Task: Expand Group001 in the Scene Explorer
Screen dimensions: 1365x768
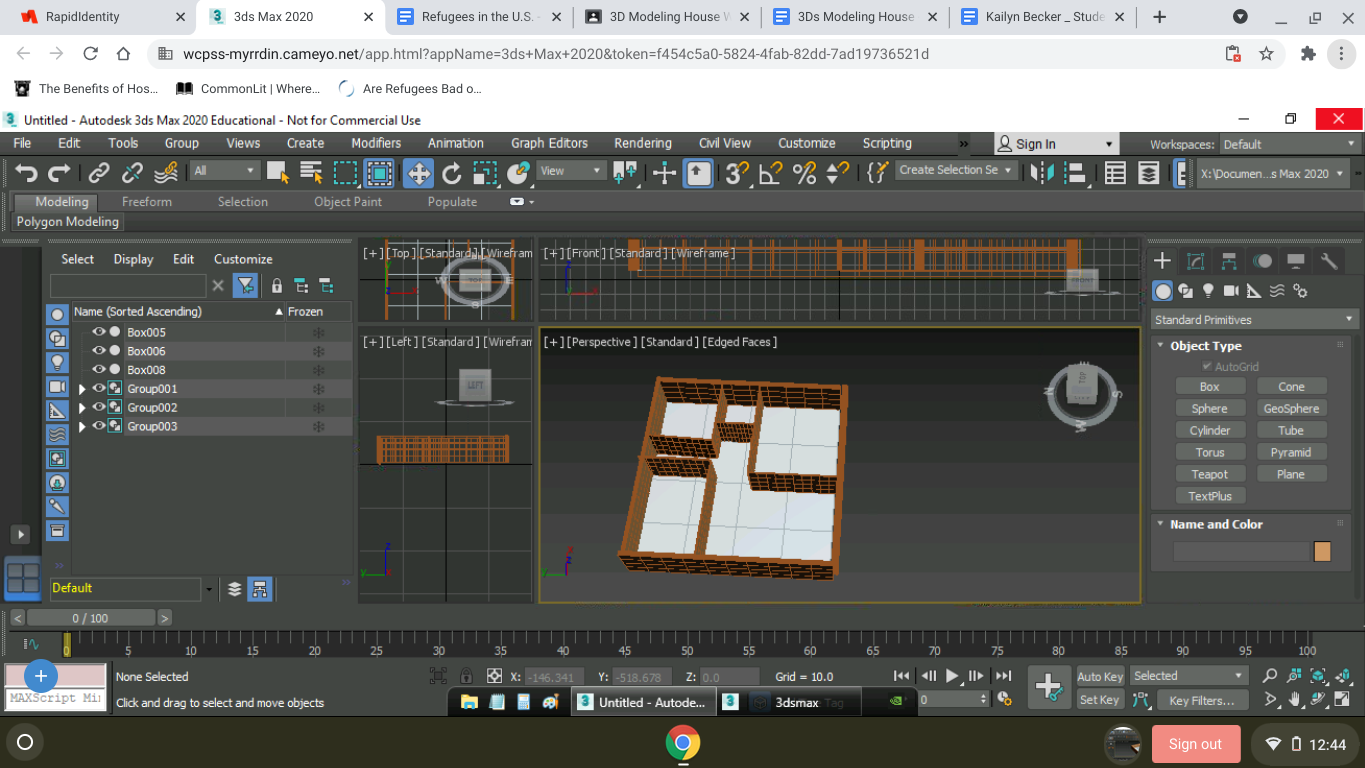Action: pos(83,388)
